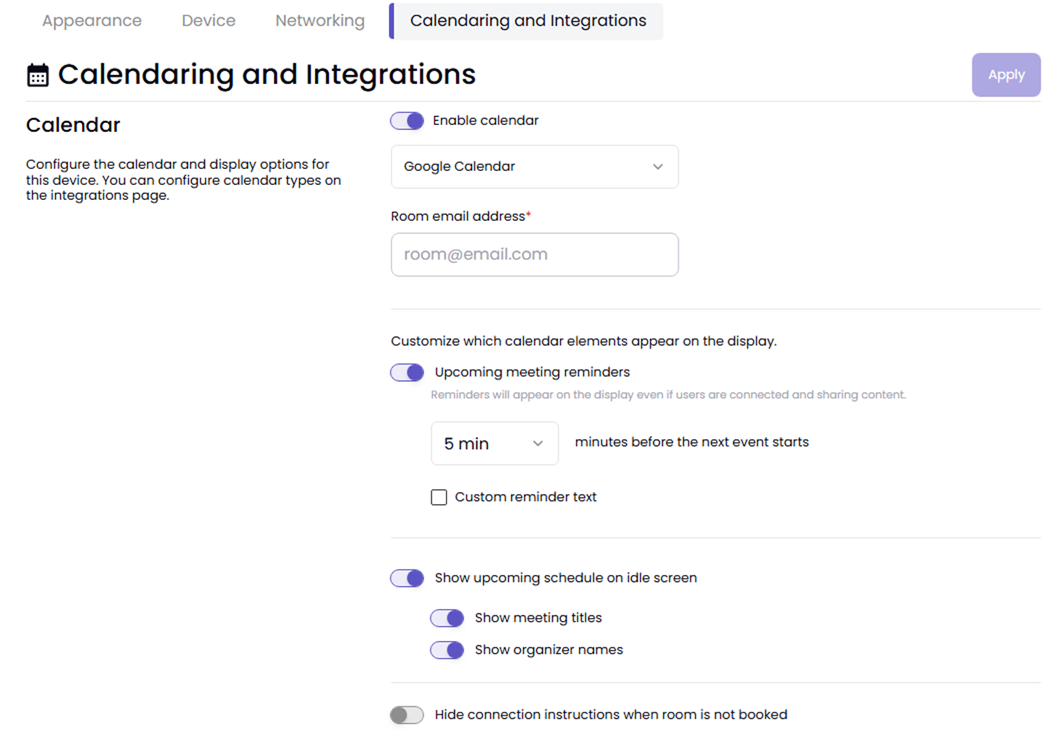Toggle the Enable calendar switch
The height and width of the screenshot is (738, 1057).
(407, 121)
